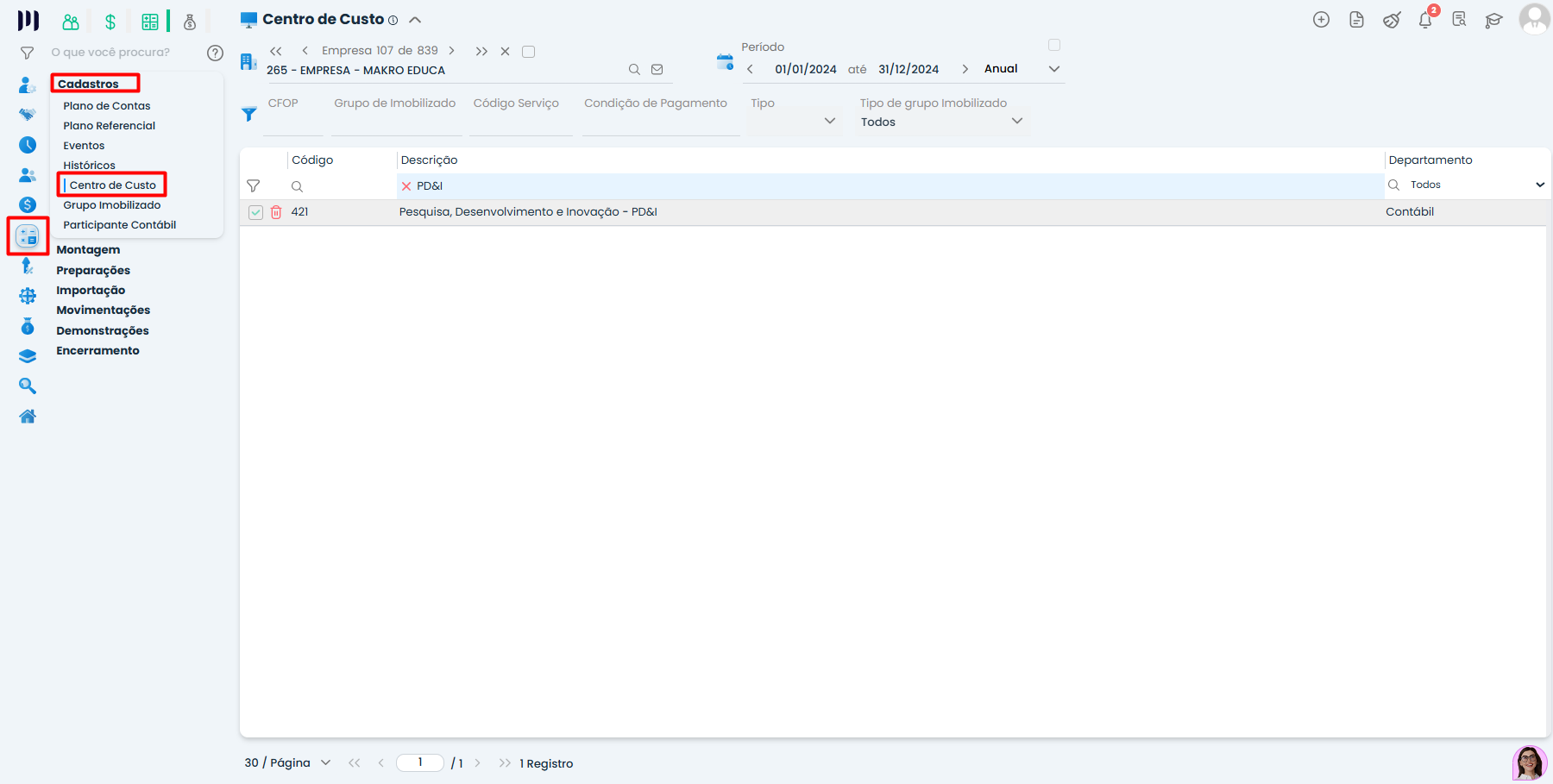Expand the Movimentações section
Viewport: 1553px width, 784px height.
(x=103, y=310)
